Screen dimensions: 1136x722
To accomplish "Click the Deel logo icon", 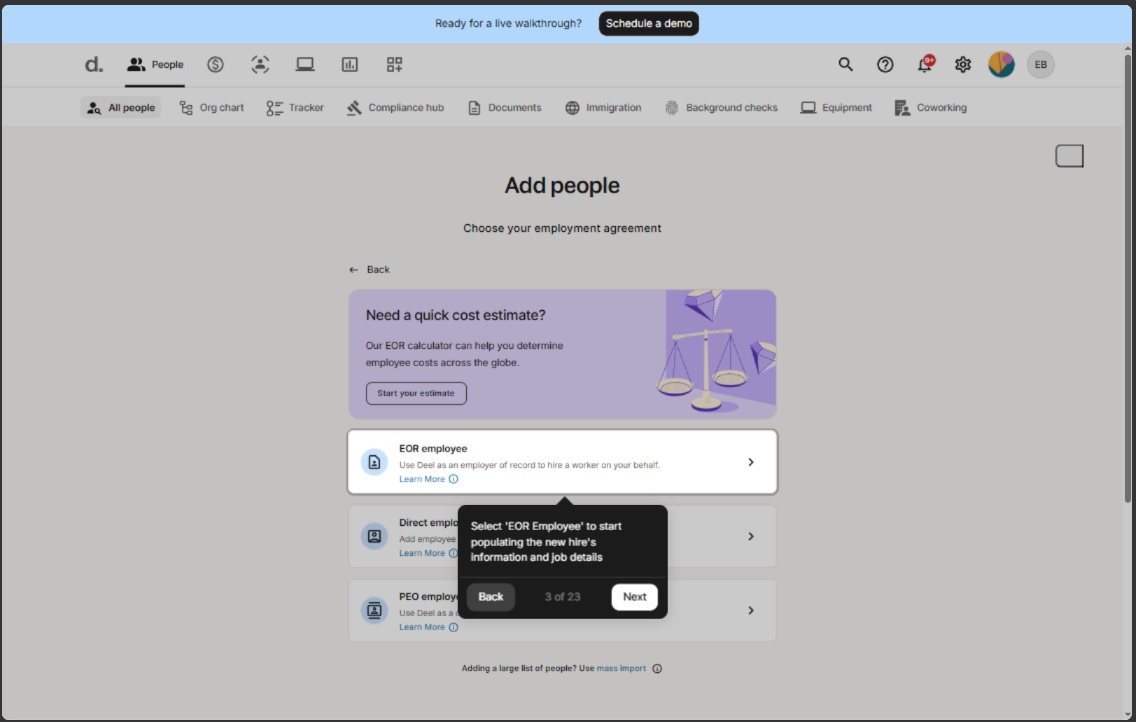I will pos(93,65).
